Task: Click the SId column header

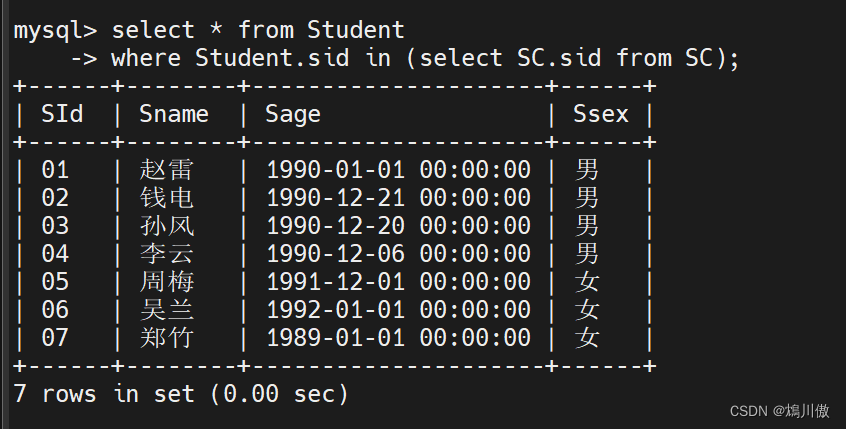Action: pyautogui.click(x=62, y=114)
